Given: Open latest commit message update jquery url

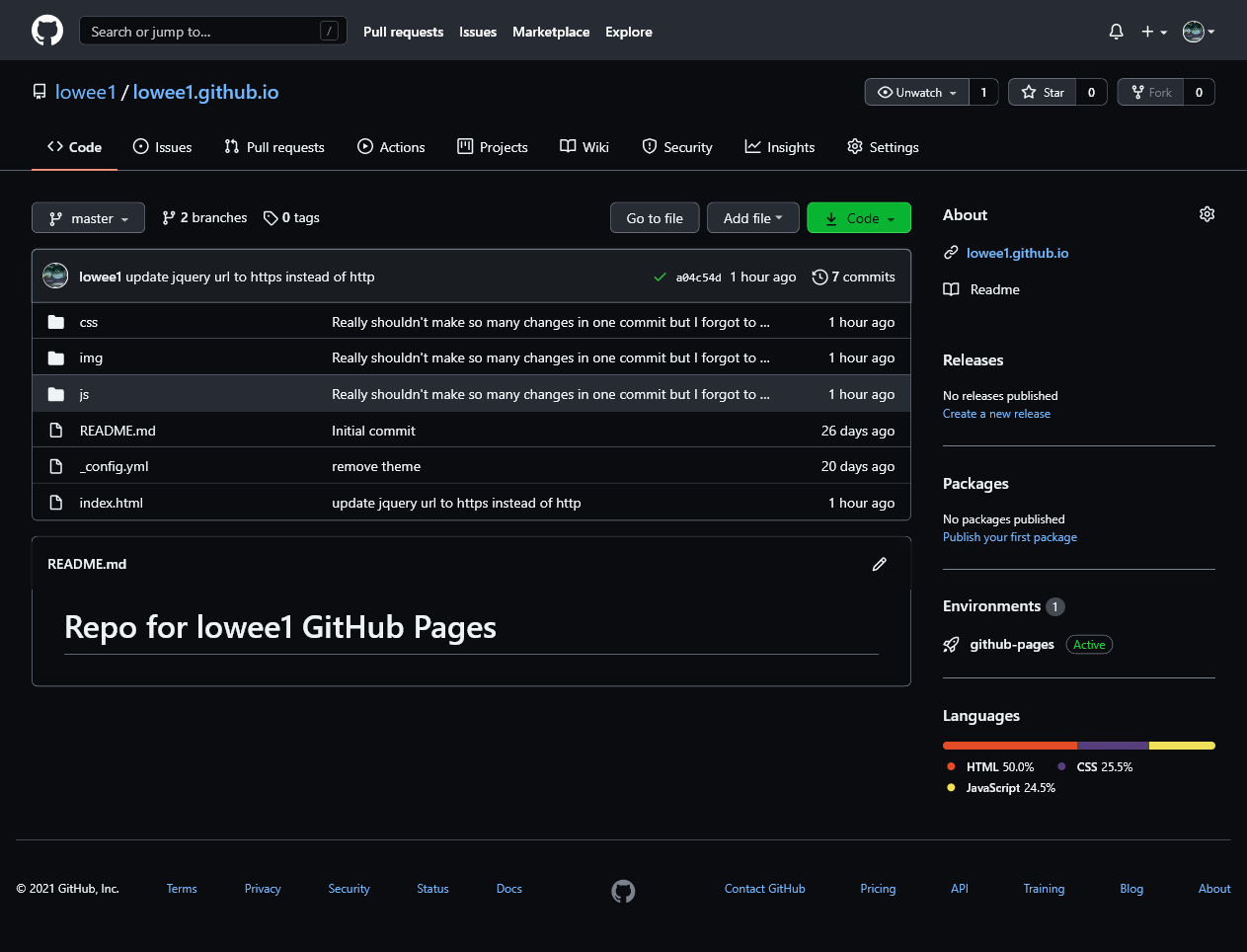Looking at the screenshot, I should point(250,277).
